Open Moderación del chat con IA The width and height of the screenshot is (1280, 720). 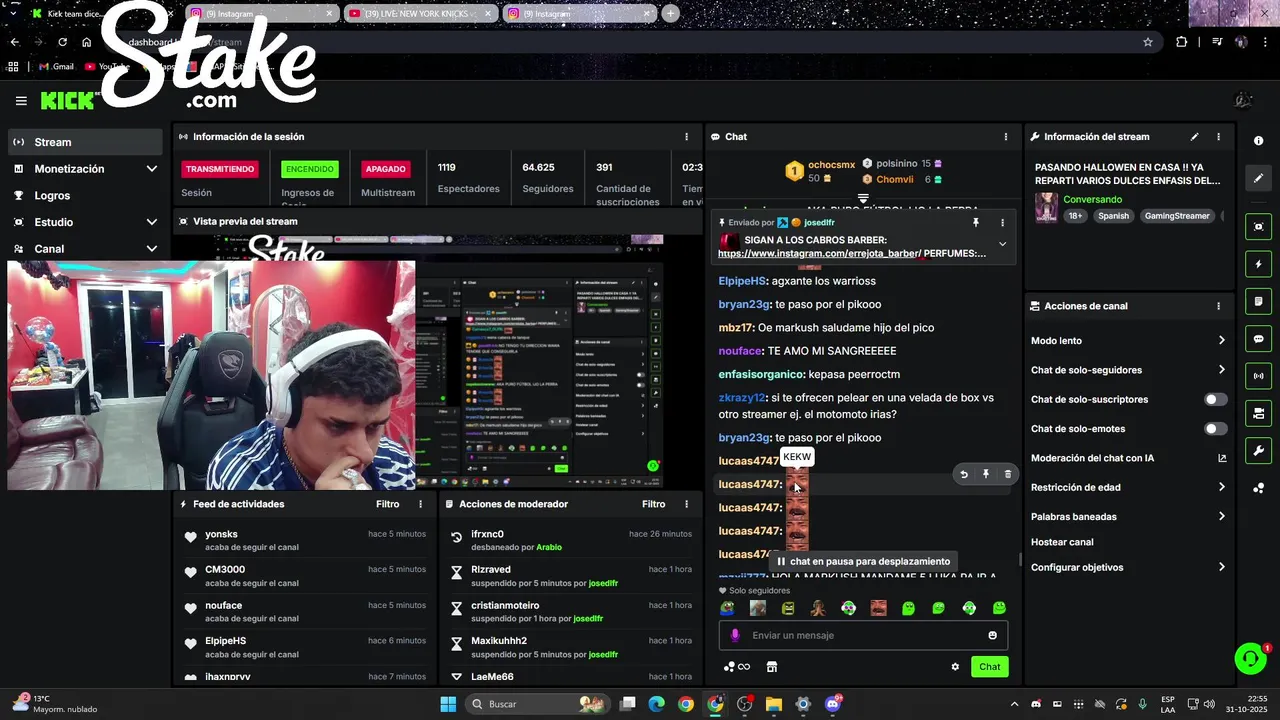(1128, 458)
